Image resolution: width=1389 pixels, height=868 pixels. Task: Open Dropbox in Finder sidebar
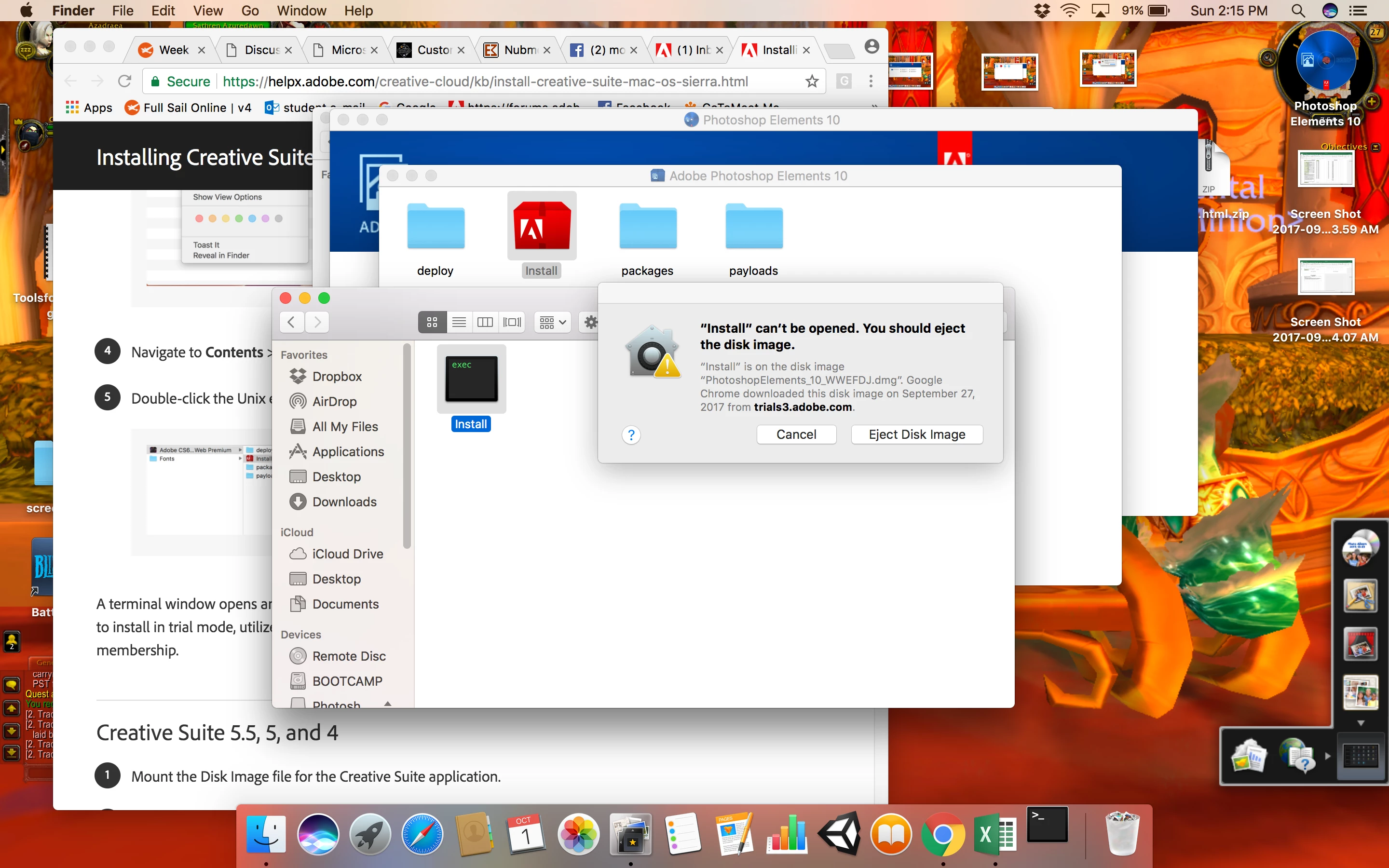(x=337, y=377)
